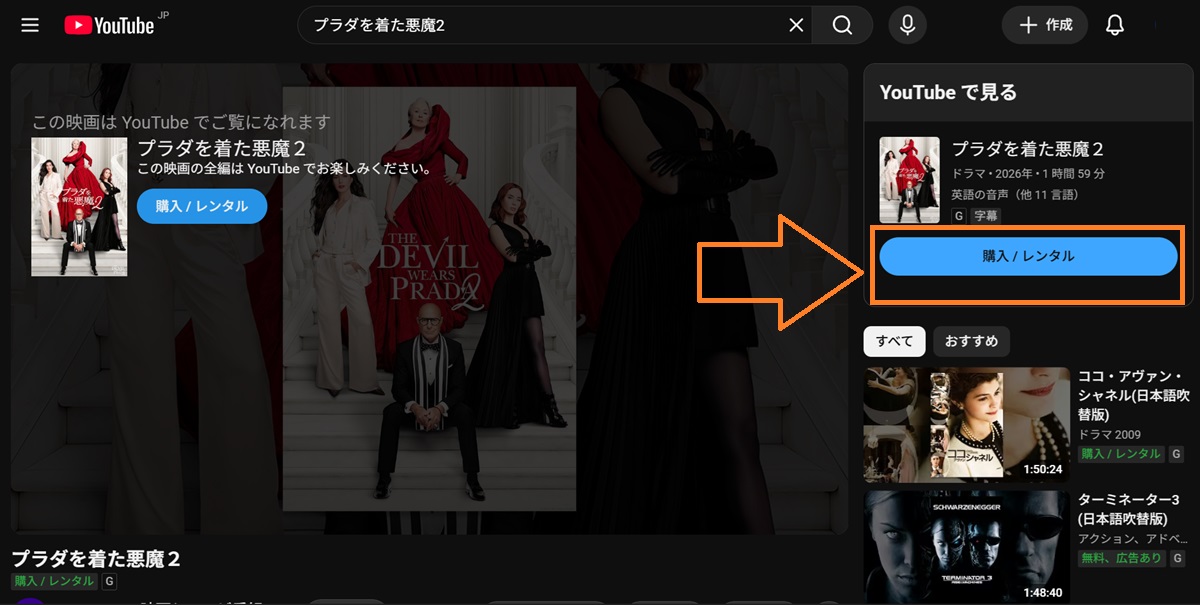Click the 字幕 badge in sidebar card
The height and width of the screenshot is (605, 1200).
[986, 215]
